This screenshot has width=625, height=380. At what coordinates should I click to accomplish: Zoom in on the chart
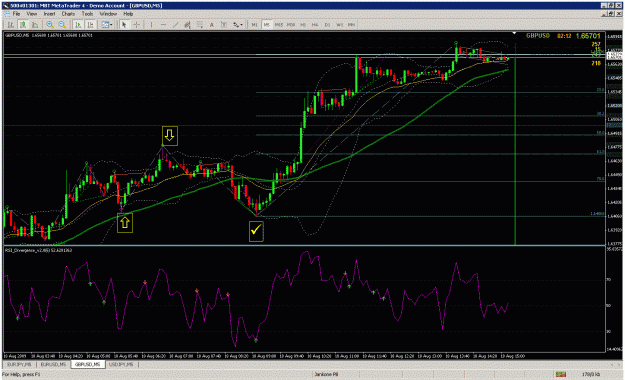pyautogui.click(x=50, y=25)
